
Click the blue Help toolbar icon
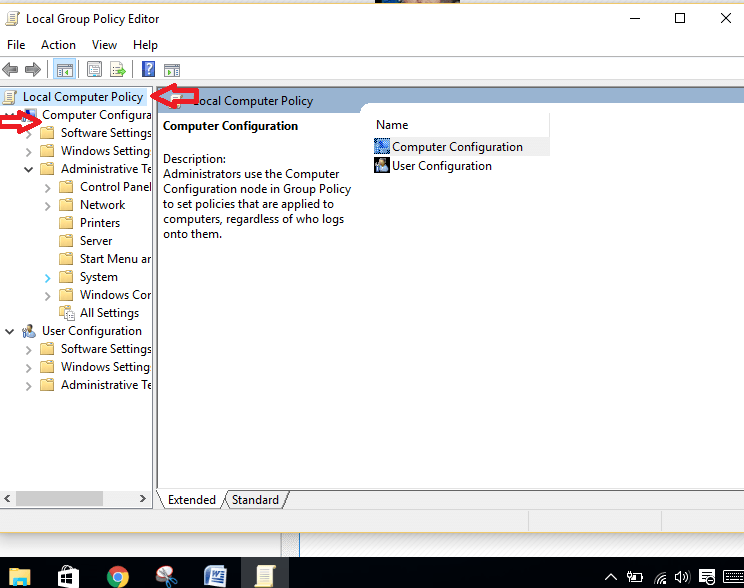pos(149,69)
